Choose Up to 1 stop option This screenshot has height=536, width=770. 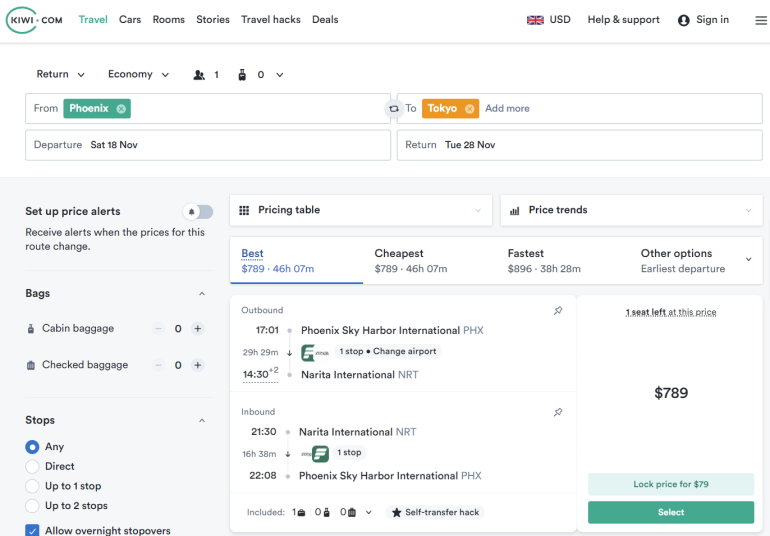click(x=33, y=486)
